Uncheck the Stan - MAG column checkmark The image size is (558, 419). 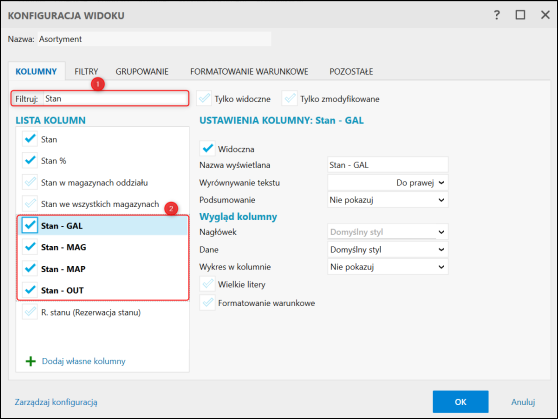[x=30, y=247]
